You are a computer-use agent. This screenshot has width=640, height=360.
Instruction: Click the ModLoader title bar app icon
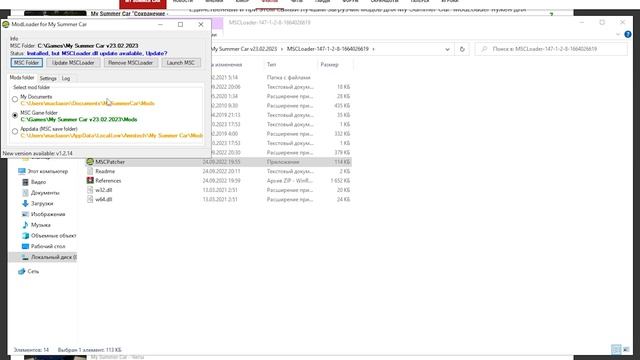(6, 24)
